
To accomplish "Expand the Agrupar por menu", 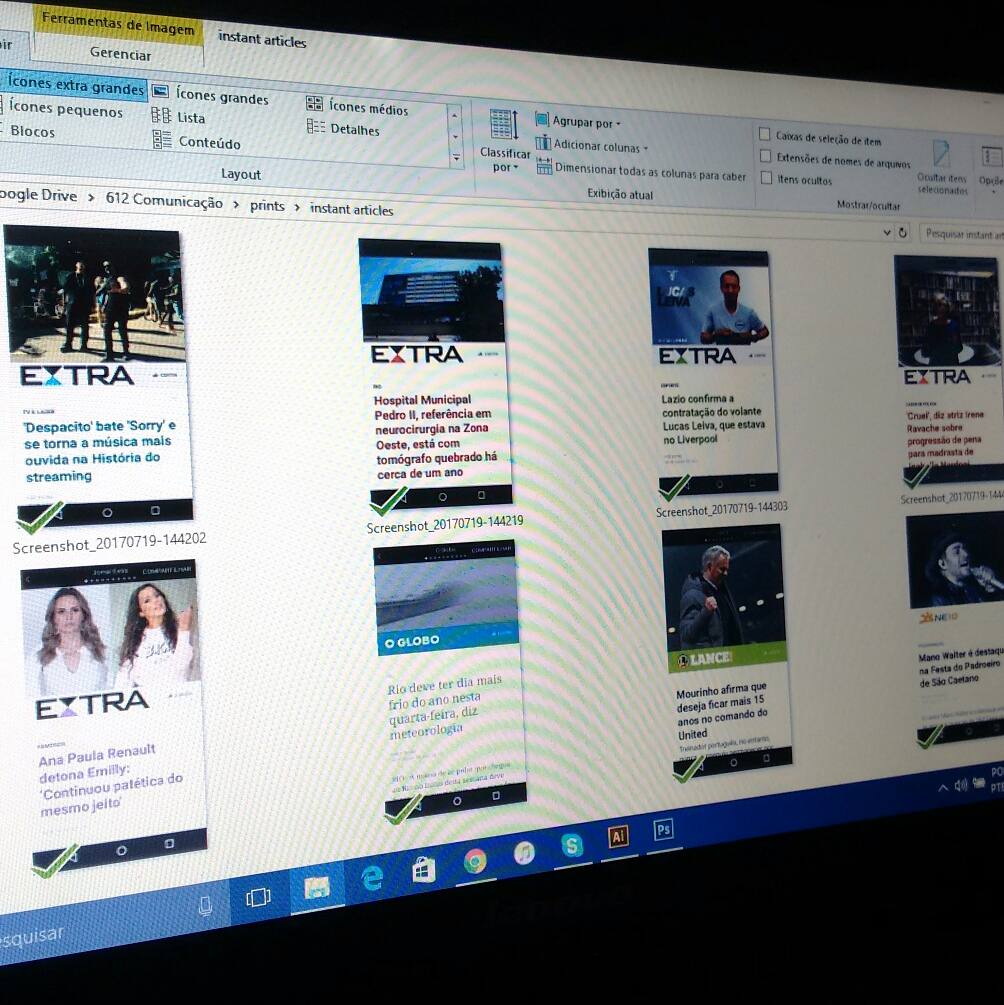I will [578, 121].
